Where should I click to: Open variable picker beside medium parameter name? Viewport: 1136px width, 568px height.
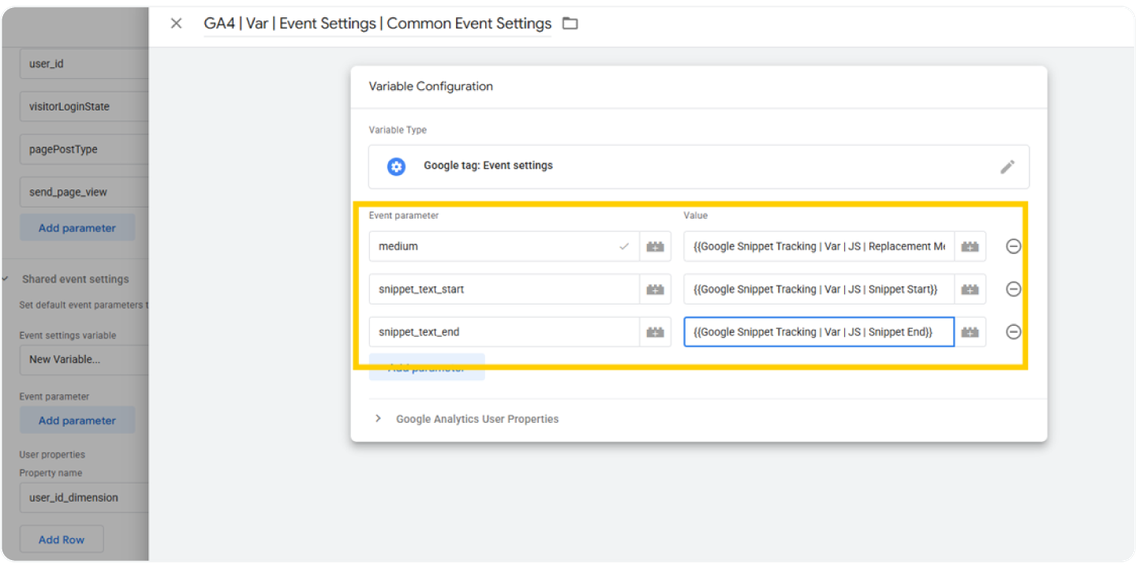coord(656,246)
